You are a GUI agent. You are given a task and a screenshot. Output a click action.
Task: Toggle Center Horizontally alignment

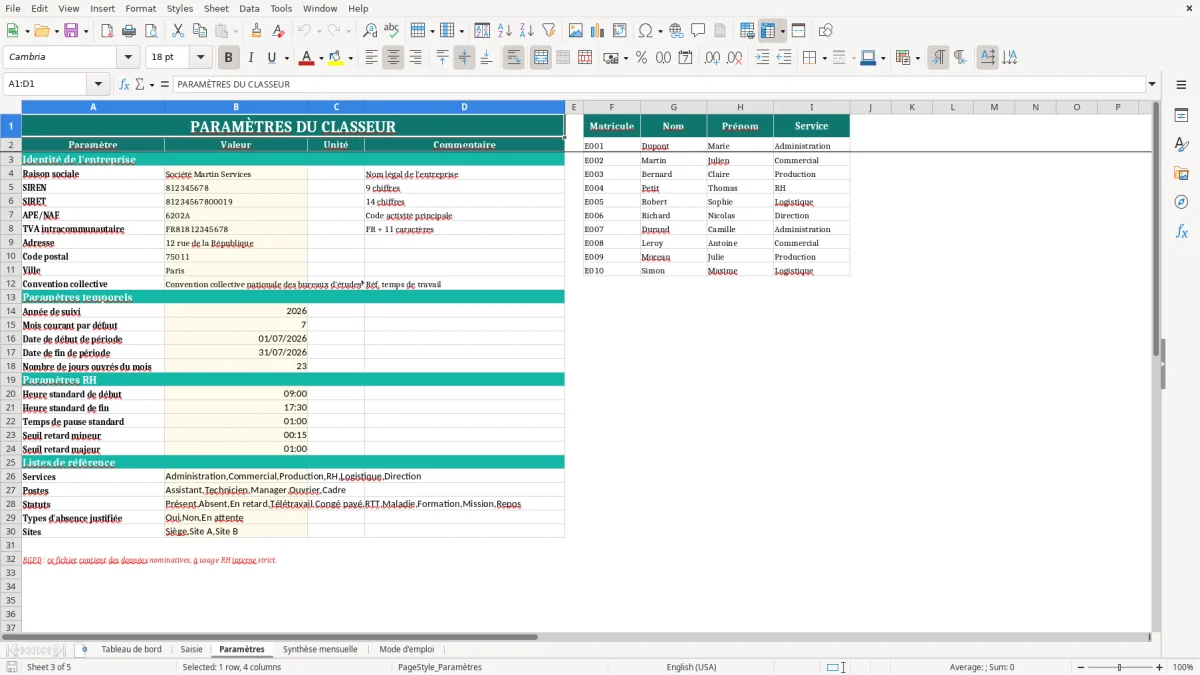point(393,58)
